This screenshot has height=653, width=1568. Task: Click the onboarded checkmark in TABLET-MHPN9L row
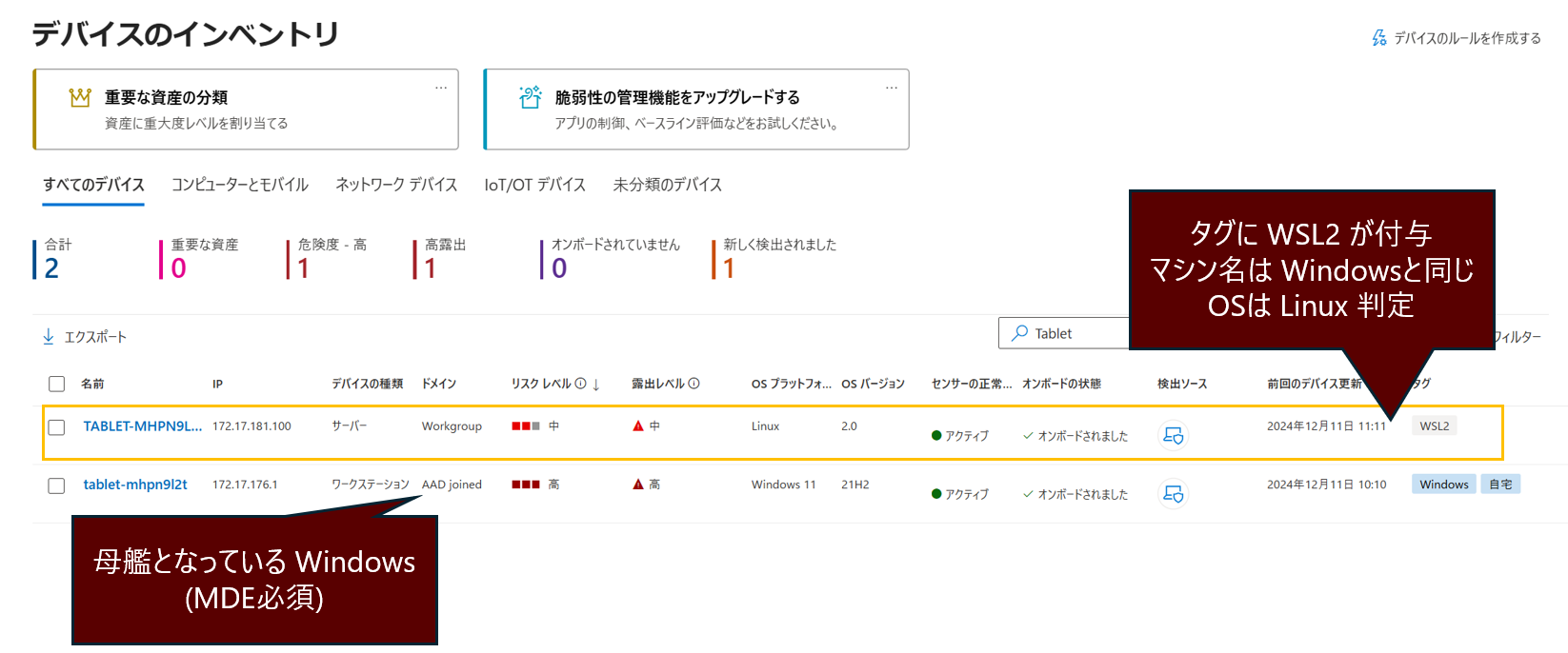point(1028,436)
